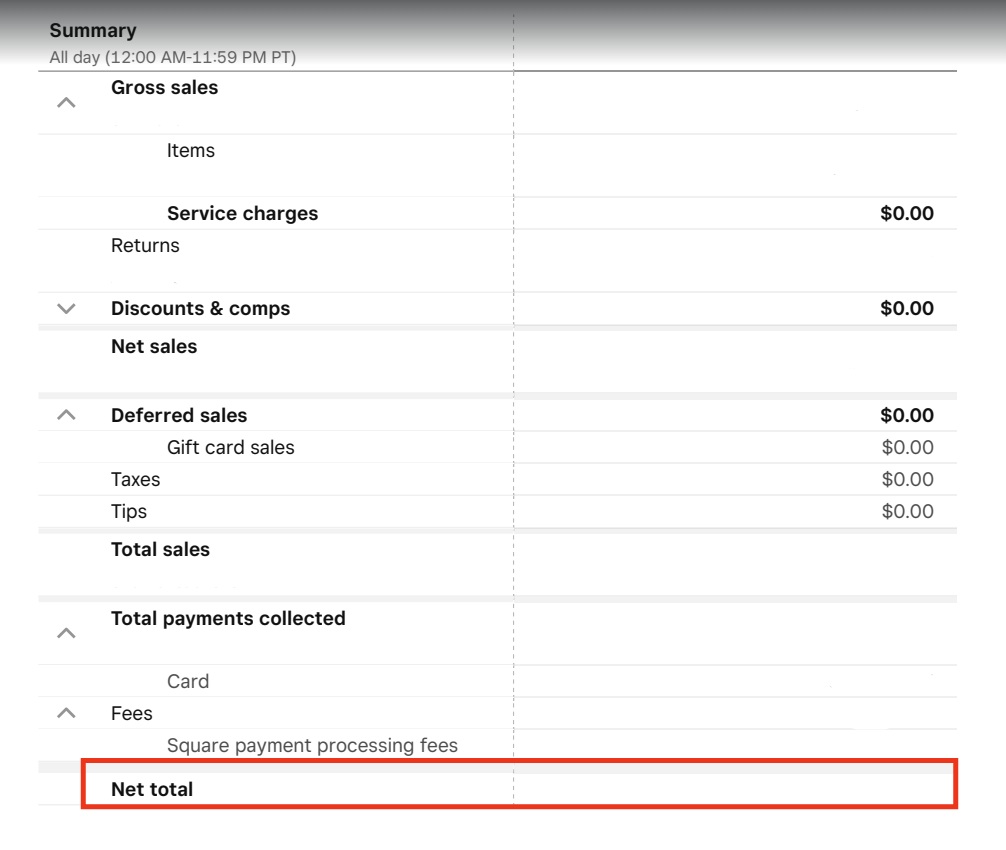The image size is (1006, 850).
Task: Select the Gift card sales label
Action: [230, 448]
